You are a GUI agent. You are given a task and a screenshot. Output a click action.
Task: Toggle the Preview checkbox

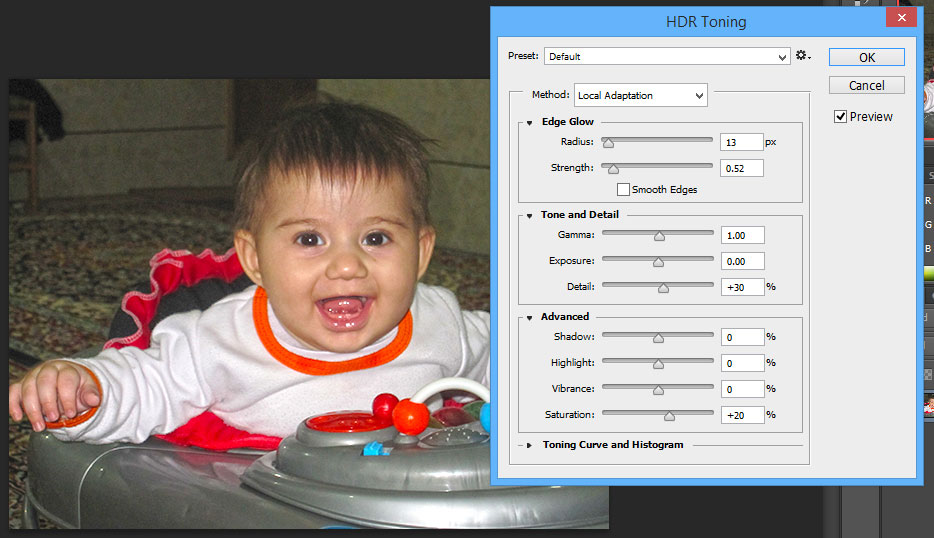point(841,117)
